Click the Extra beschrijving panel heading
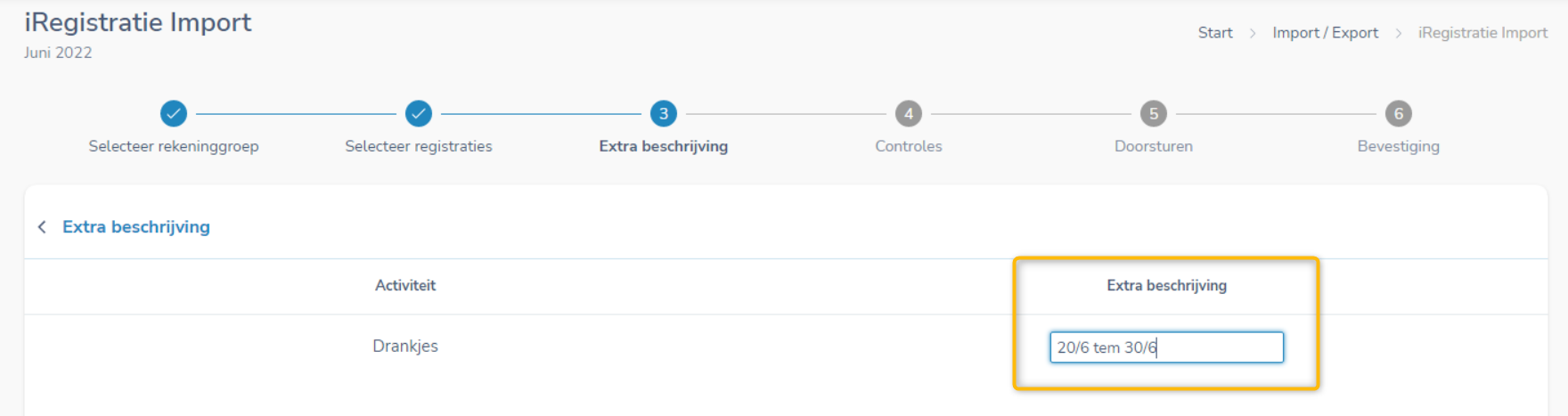 pyautogui.click(x=136, y=227)
